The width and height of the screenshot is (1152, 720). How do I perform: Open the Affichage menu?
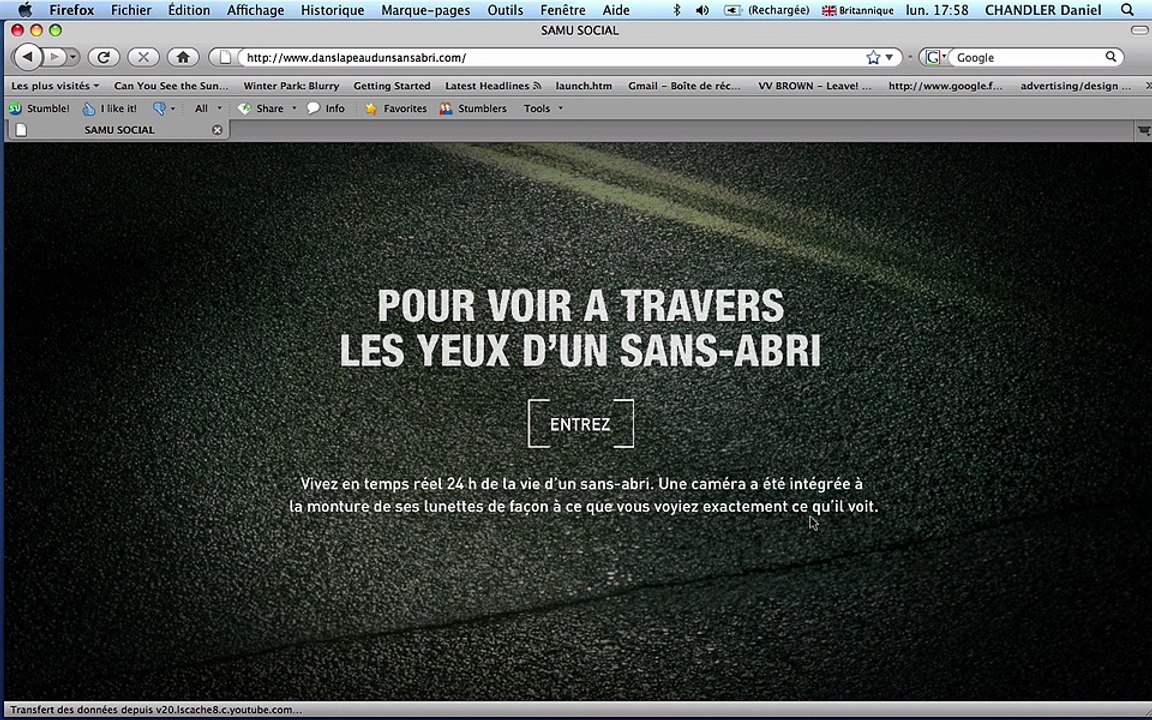[x=255, y=10]
